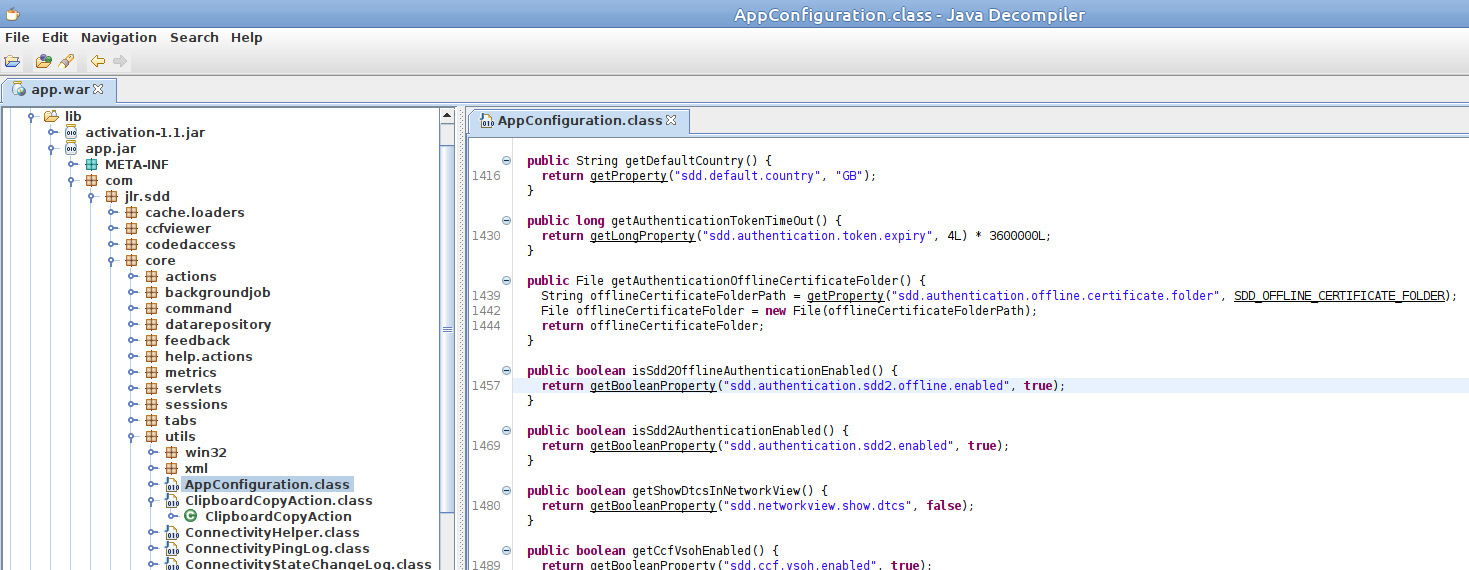The width and height of the screenshot is (1469, 570).
Task: Collapse the lib folder node
Action: (31, 116)
